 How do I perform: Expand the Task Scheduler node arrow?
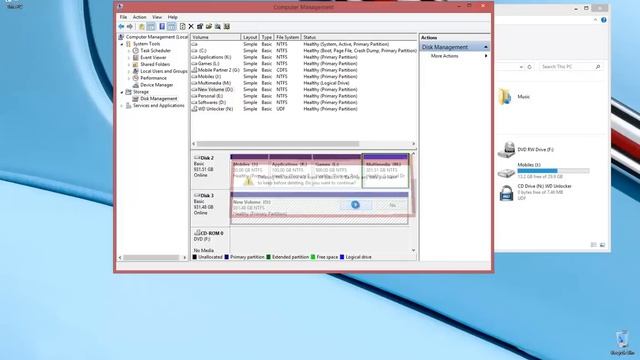(129, 51)
